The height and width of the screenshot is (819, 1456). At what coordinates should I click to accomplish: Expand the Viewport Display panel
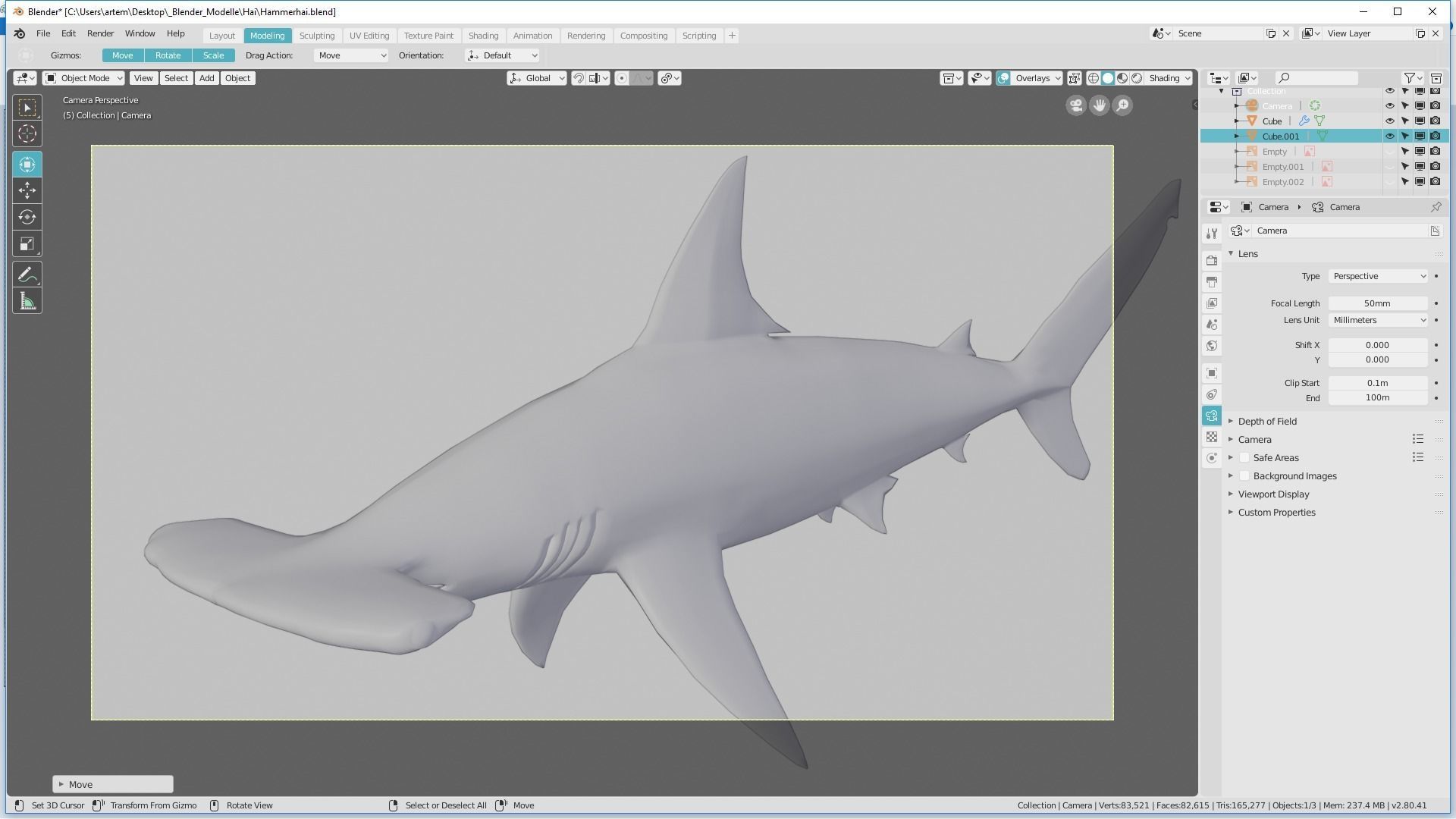point(1273,494)
